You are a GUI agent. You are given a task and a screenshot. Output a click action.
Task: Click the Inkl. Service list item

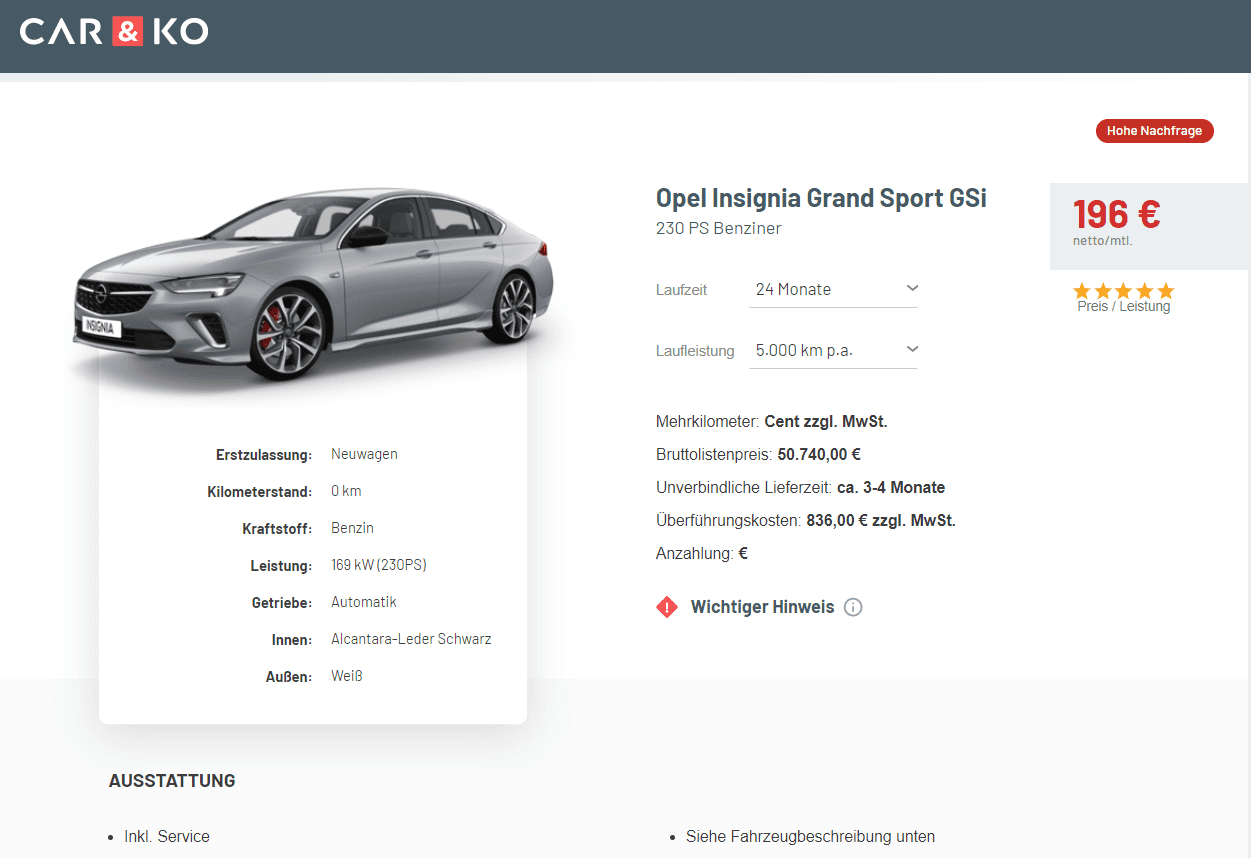click(x=167, y=836)
